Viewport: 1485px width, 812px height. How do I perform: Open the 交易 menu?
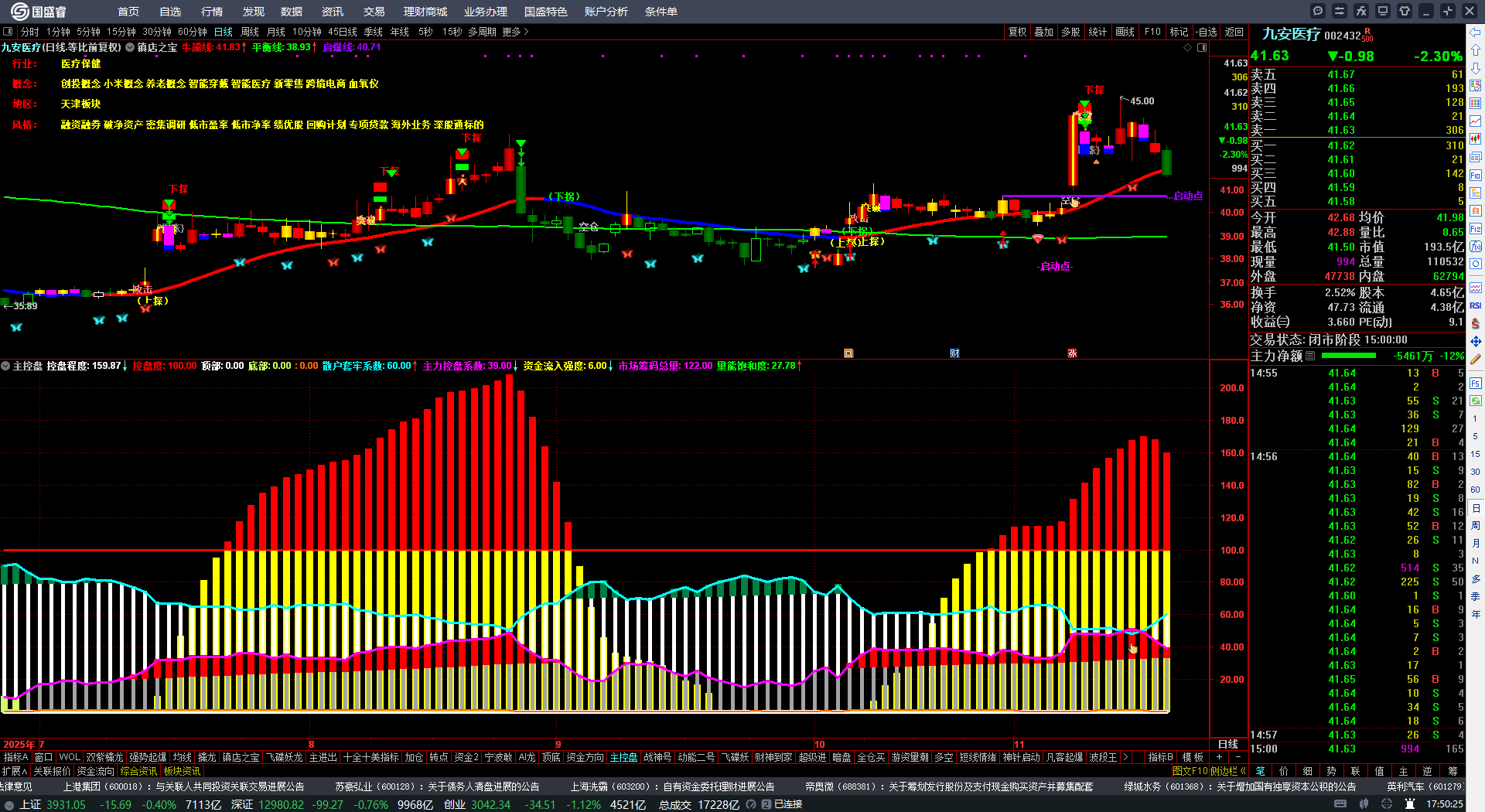click(374, 12)
